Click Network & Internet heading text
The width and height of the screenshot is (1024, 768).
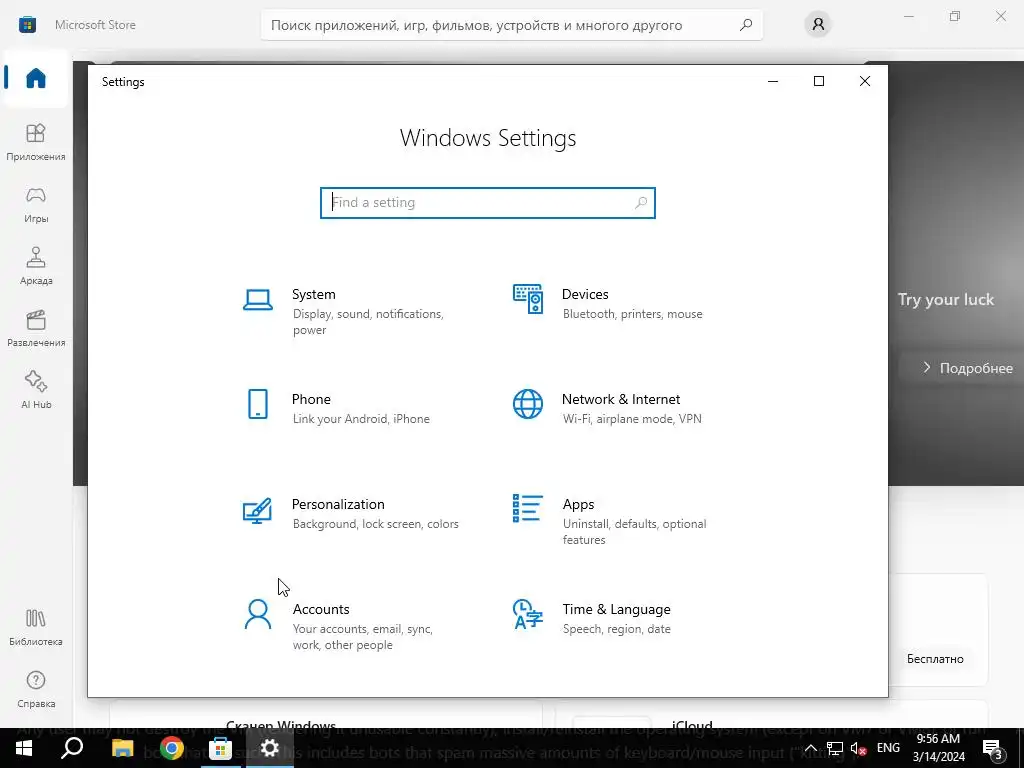pyautogui.click(x=621, y=399)
